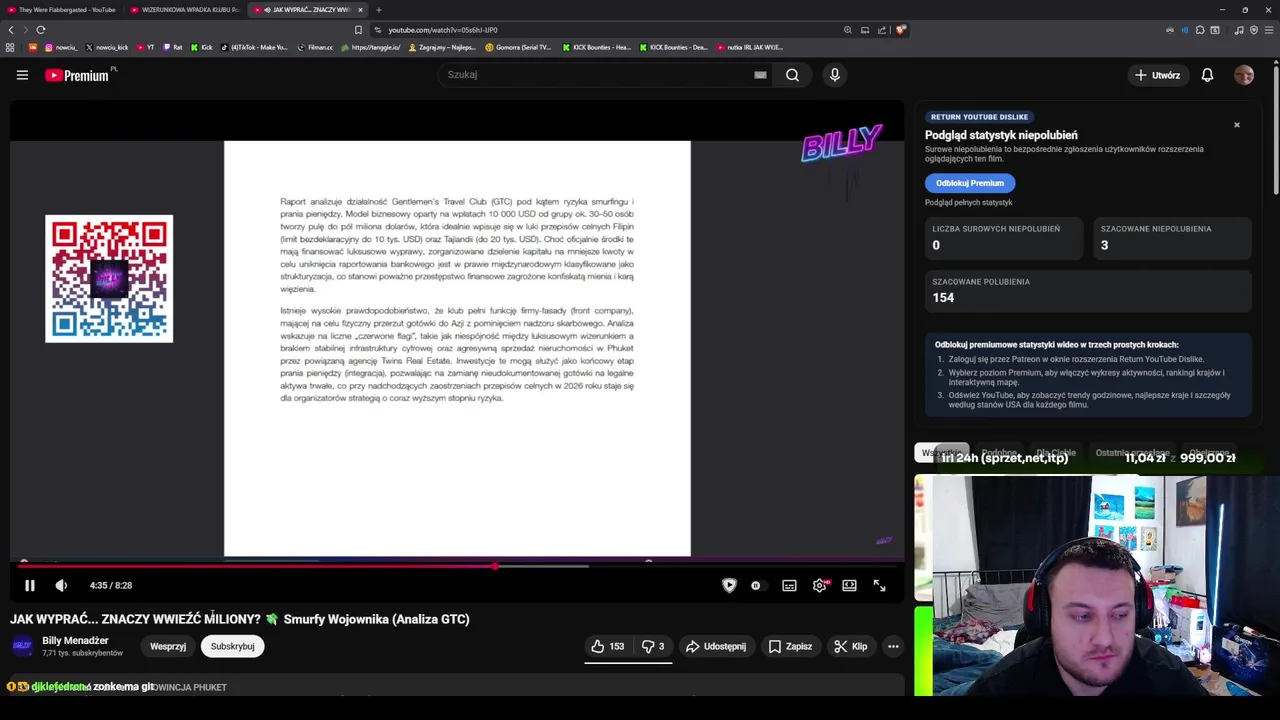Open more actions three-dot menu

[x=893, y=646]
